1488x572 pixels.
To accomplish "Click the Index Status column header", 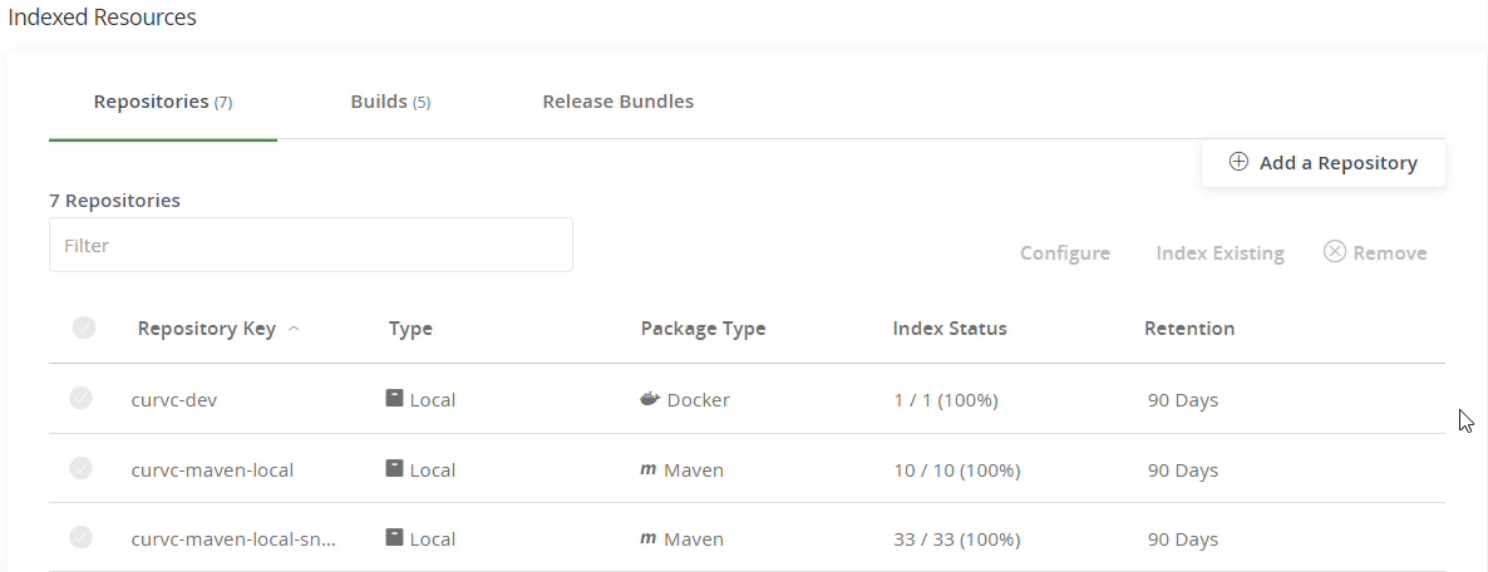I will click(x=950, y=328).
